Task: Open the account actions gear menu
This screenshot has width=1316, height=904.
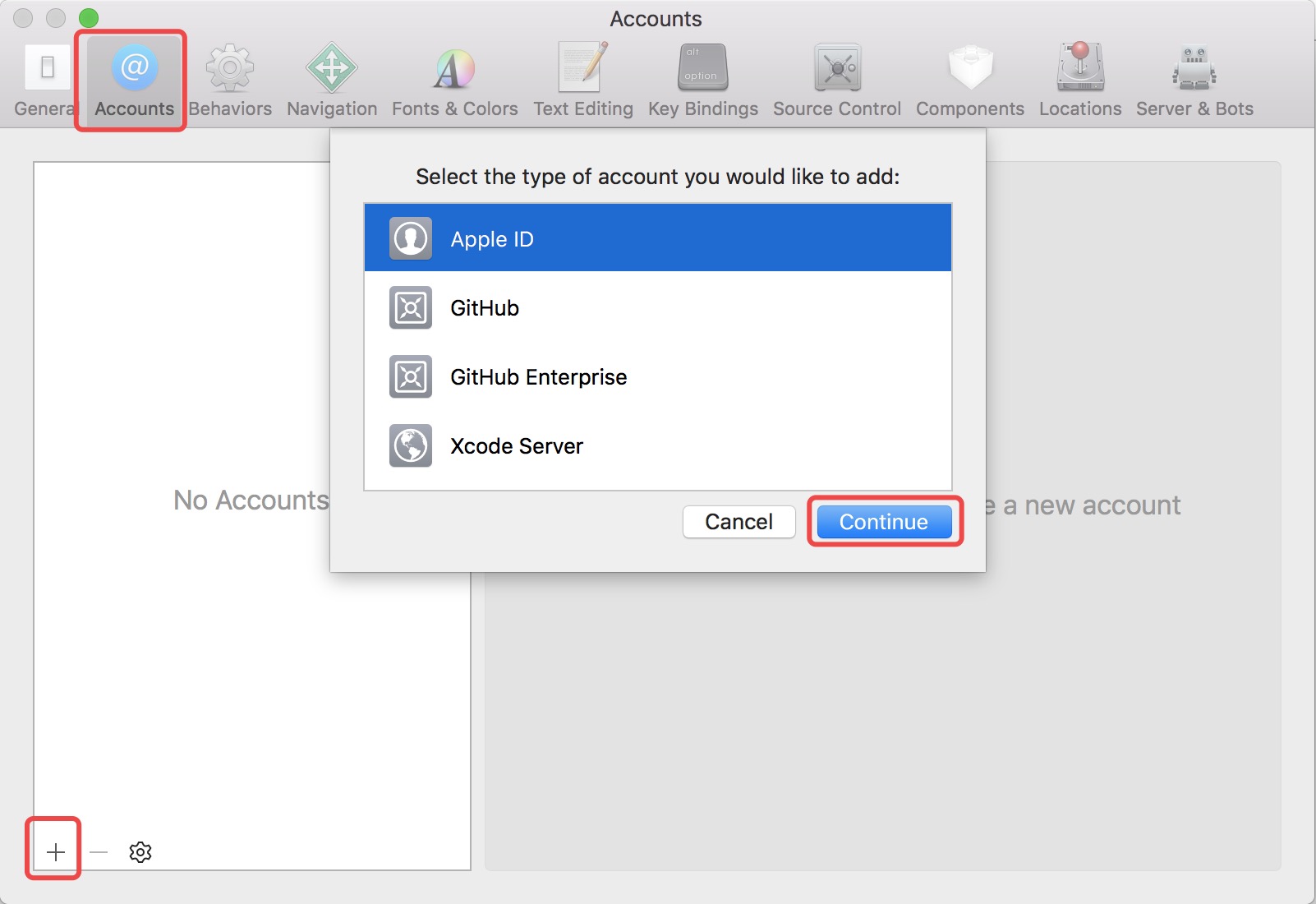Action: 140,852
